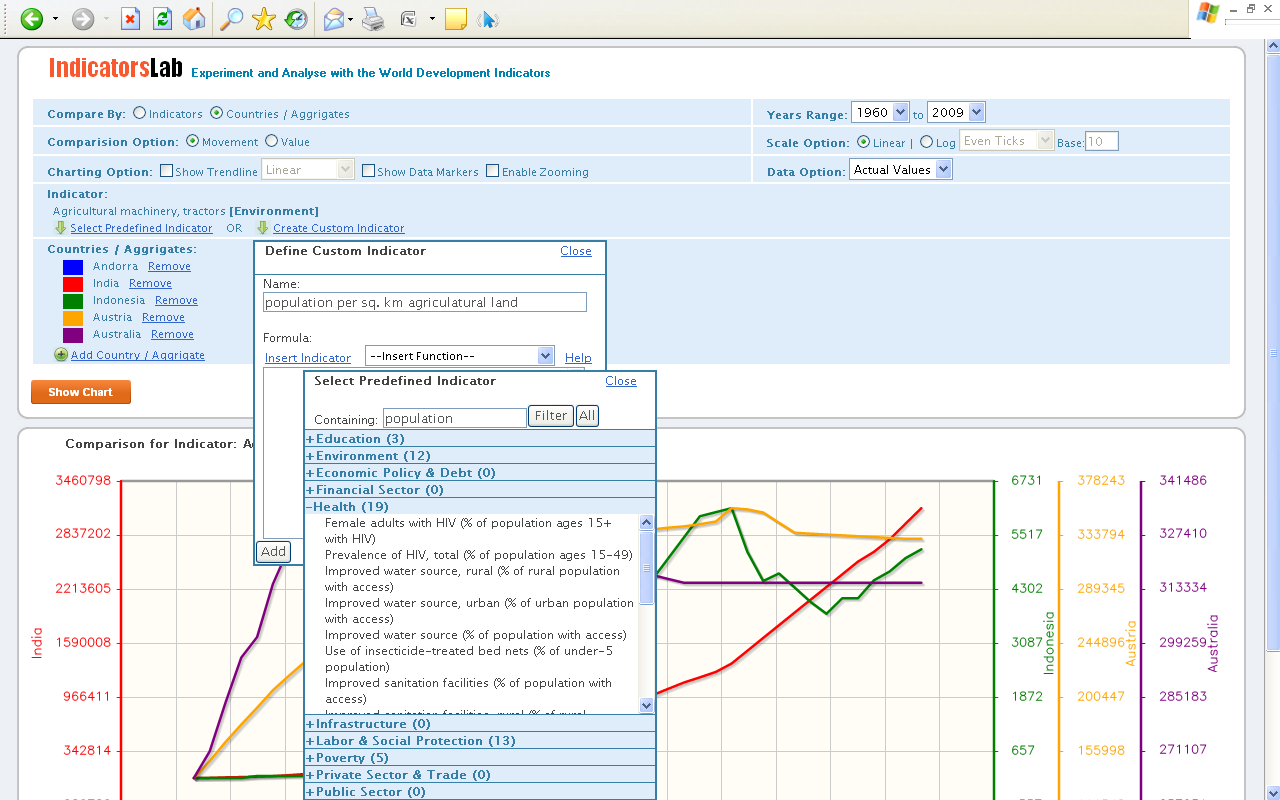The height and width of the screenshot is (800, 1280).
Task: Open end year 2009 dropdown
Action: [x=956, y=113]
